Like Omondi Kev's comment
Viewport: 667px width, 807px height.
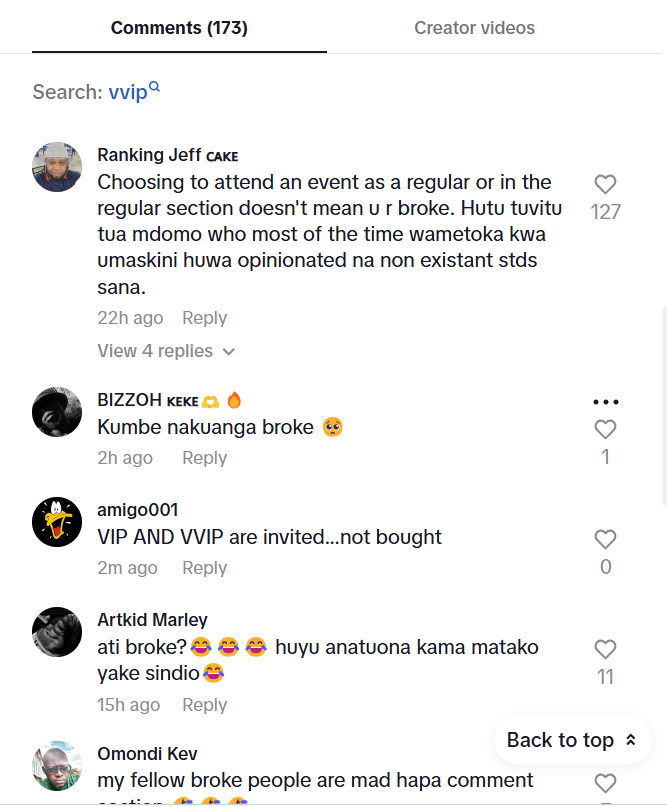pyautogui.click(x=605, y=783)
